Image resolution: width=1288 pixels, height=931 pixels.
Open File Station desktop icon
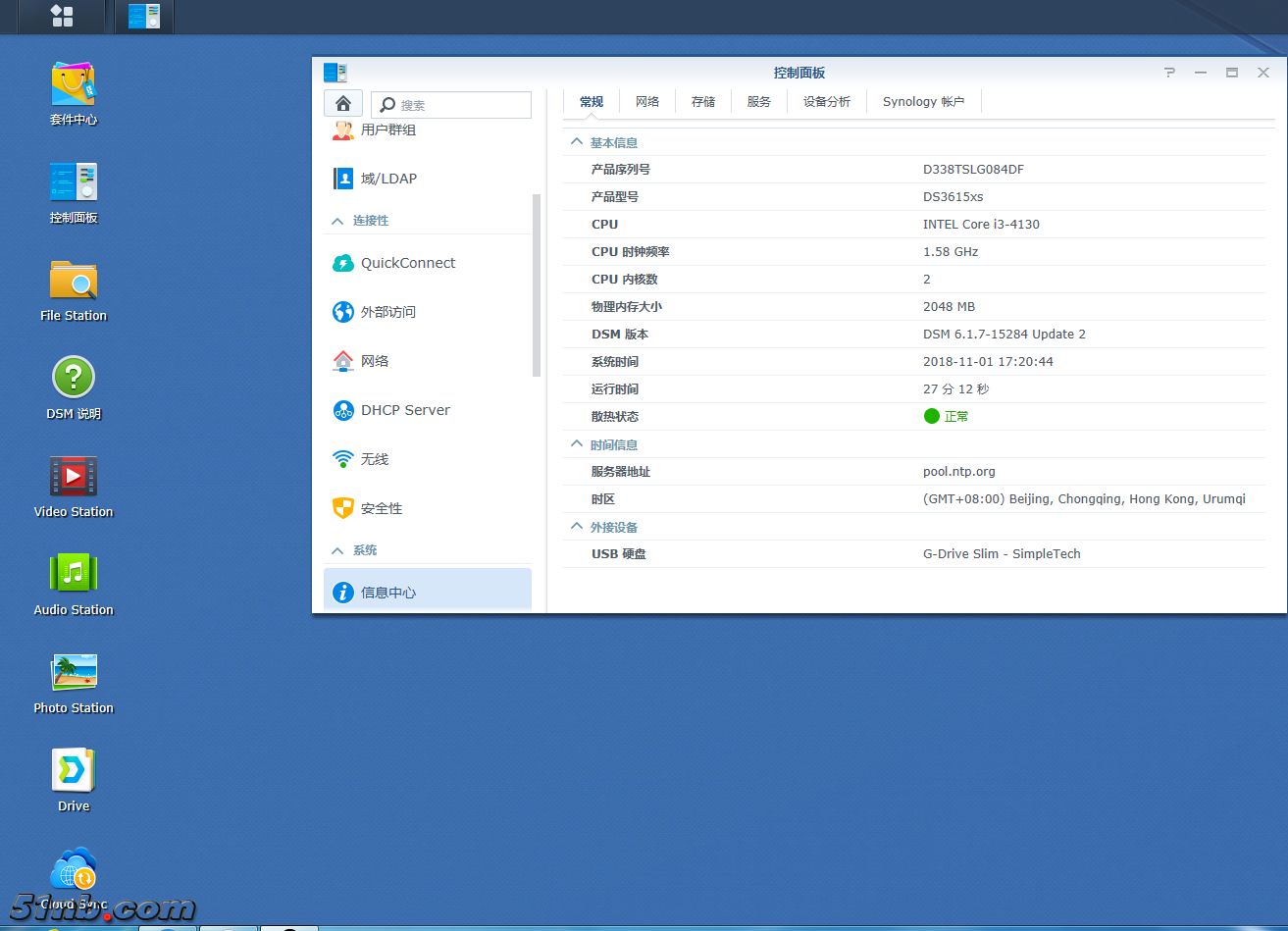[74, 281]
